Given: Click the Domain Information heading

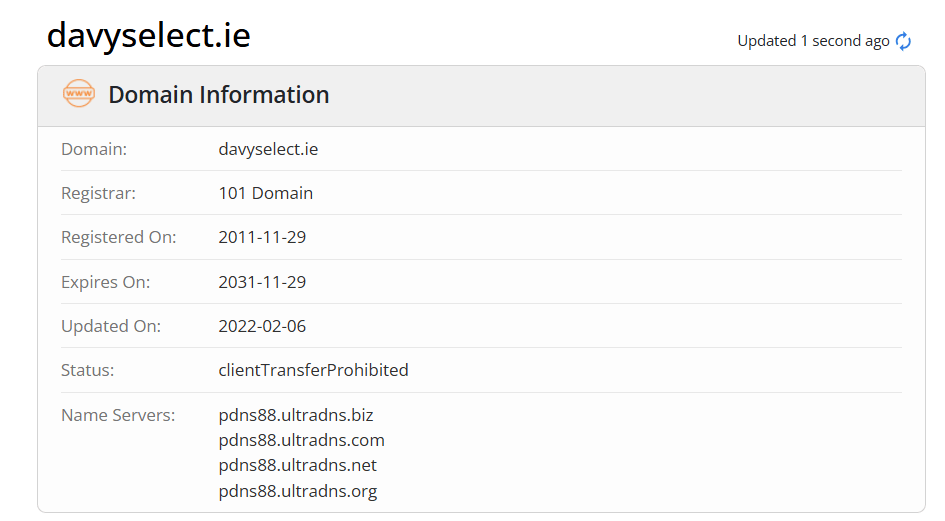Looking at the screenshot, I should (219, 95).
